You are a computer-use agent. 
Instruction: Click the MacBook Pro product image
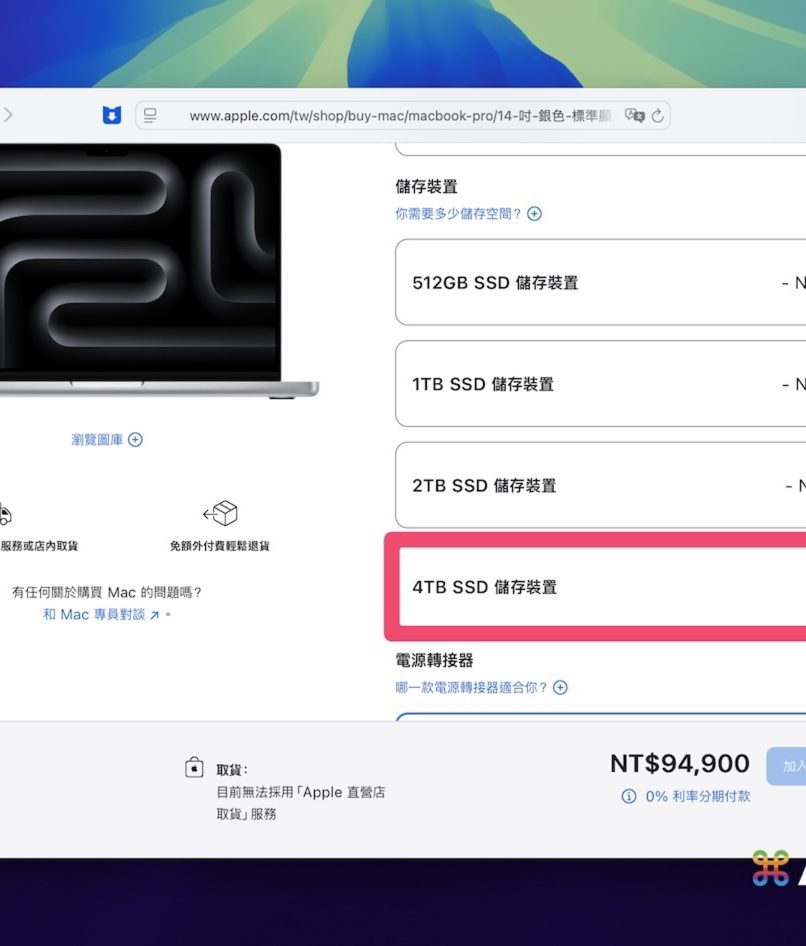[x=140, y=270]
